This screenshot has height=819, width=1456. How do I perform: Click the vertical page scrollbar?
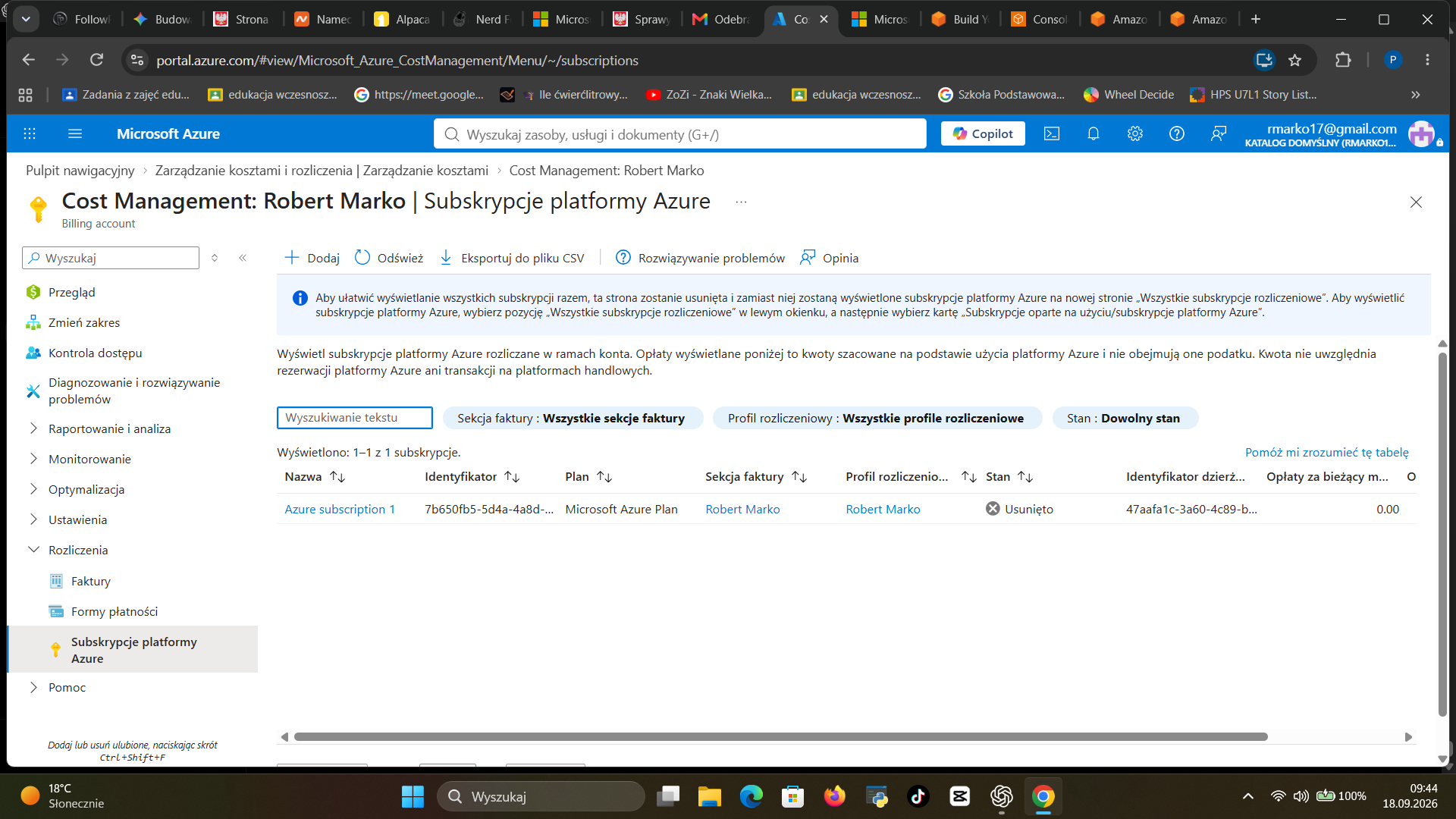(1442, 535)
